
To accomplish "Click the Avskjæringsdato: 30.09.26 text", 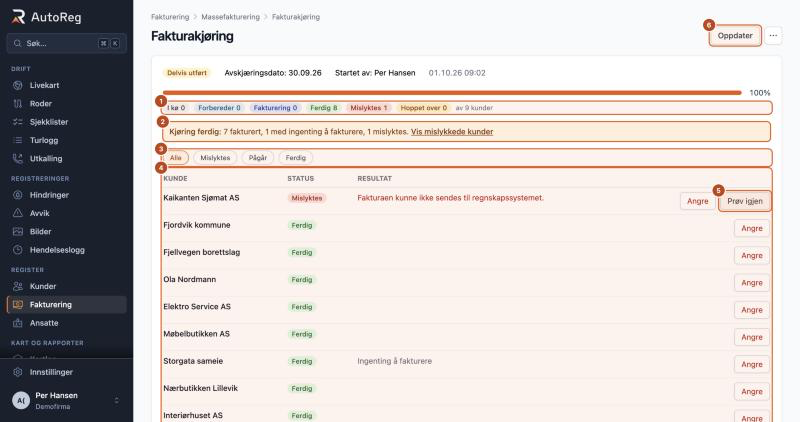I will click(273, 73).
